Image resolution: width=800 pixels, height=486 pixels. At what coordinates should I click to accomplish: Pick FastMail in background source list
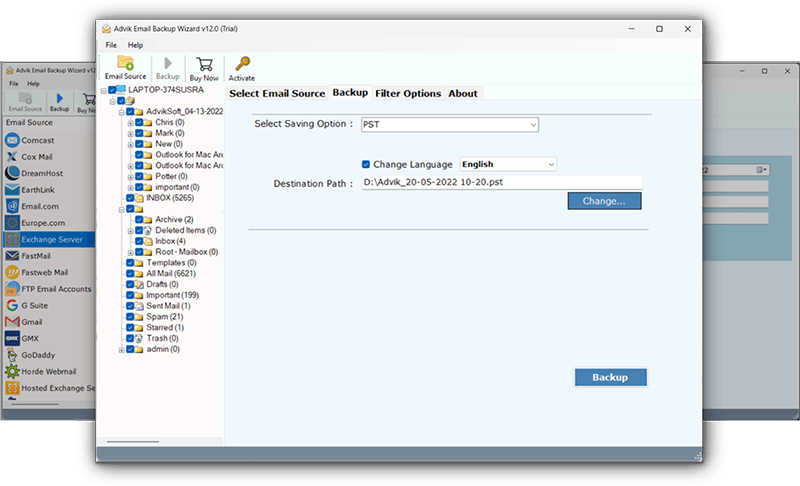pyautogui.click(x=36, y=256)
